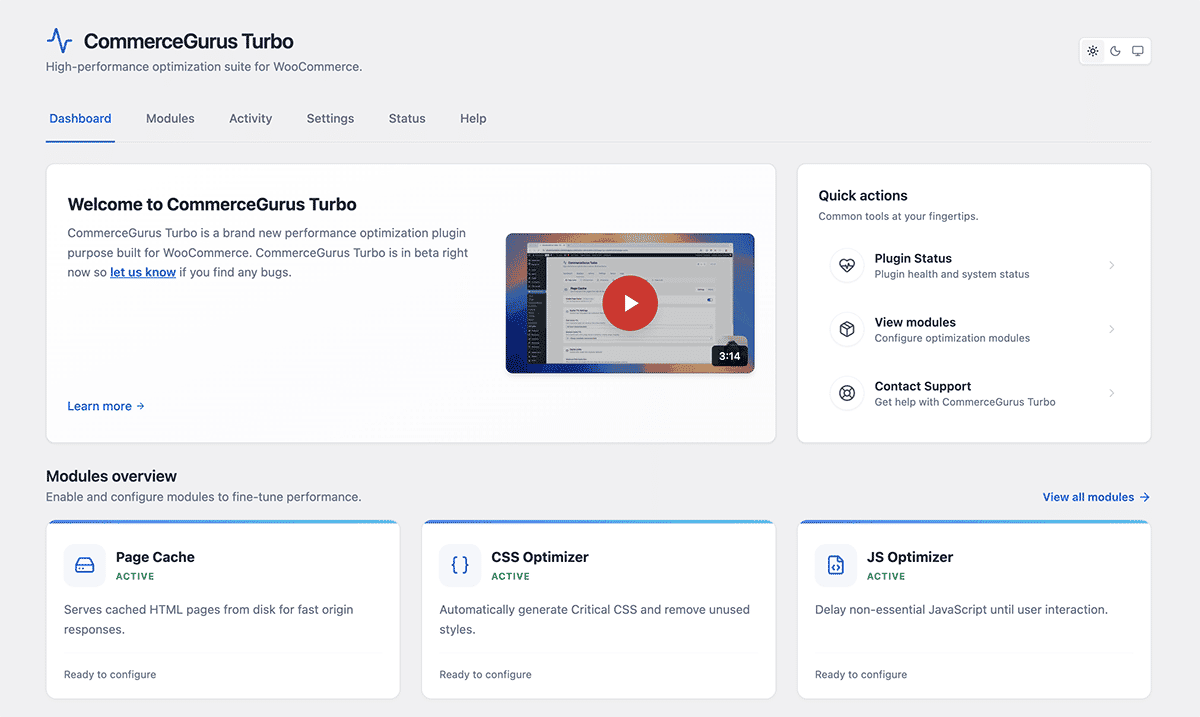
Task: Click the ACTIVE label under CSS Optimizer
Action: 510,577
